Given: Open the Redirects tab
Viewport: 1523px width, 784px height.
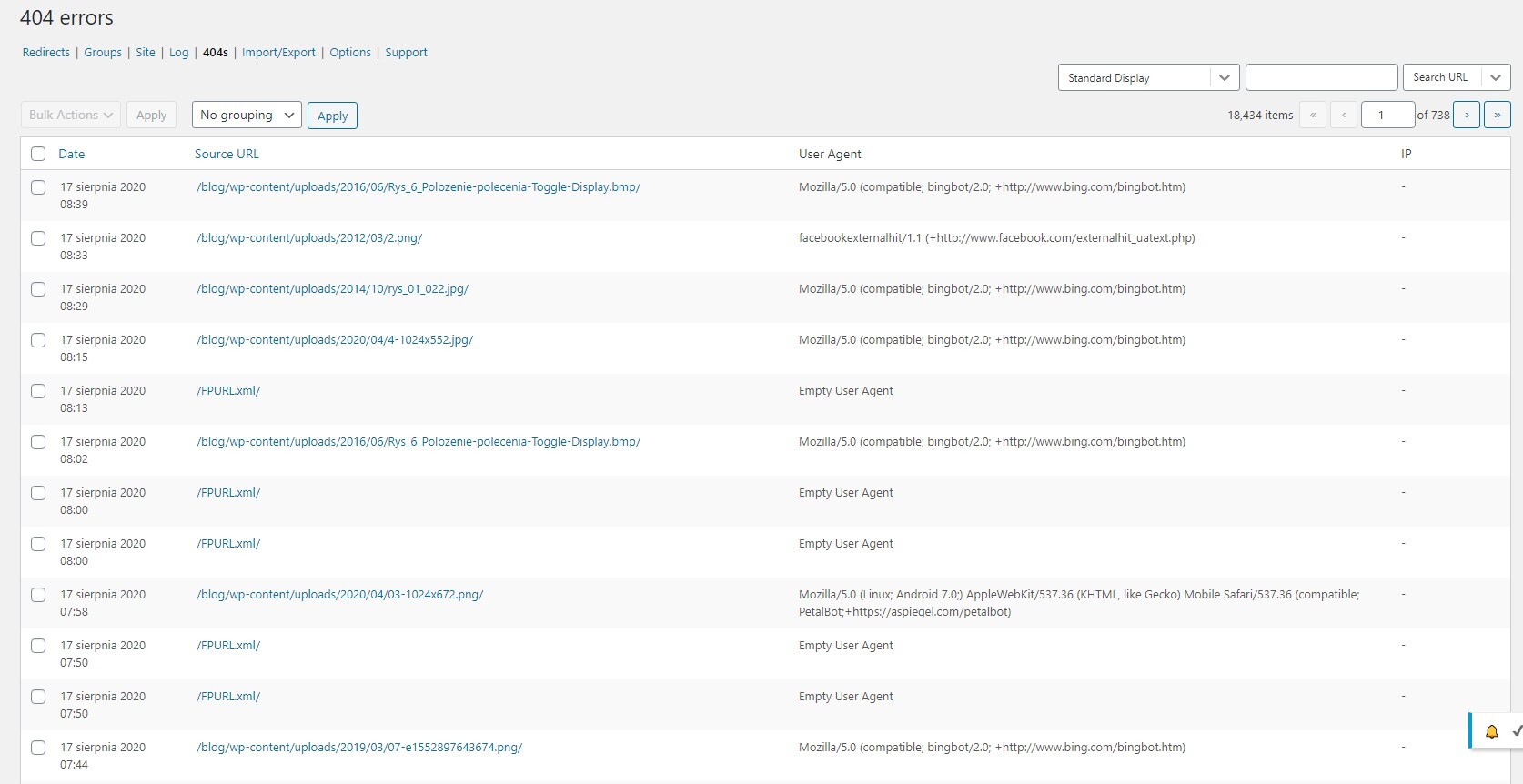Looking at the screenshot, I should 46,53.
